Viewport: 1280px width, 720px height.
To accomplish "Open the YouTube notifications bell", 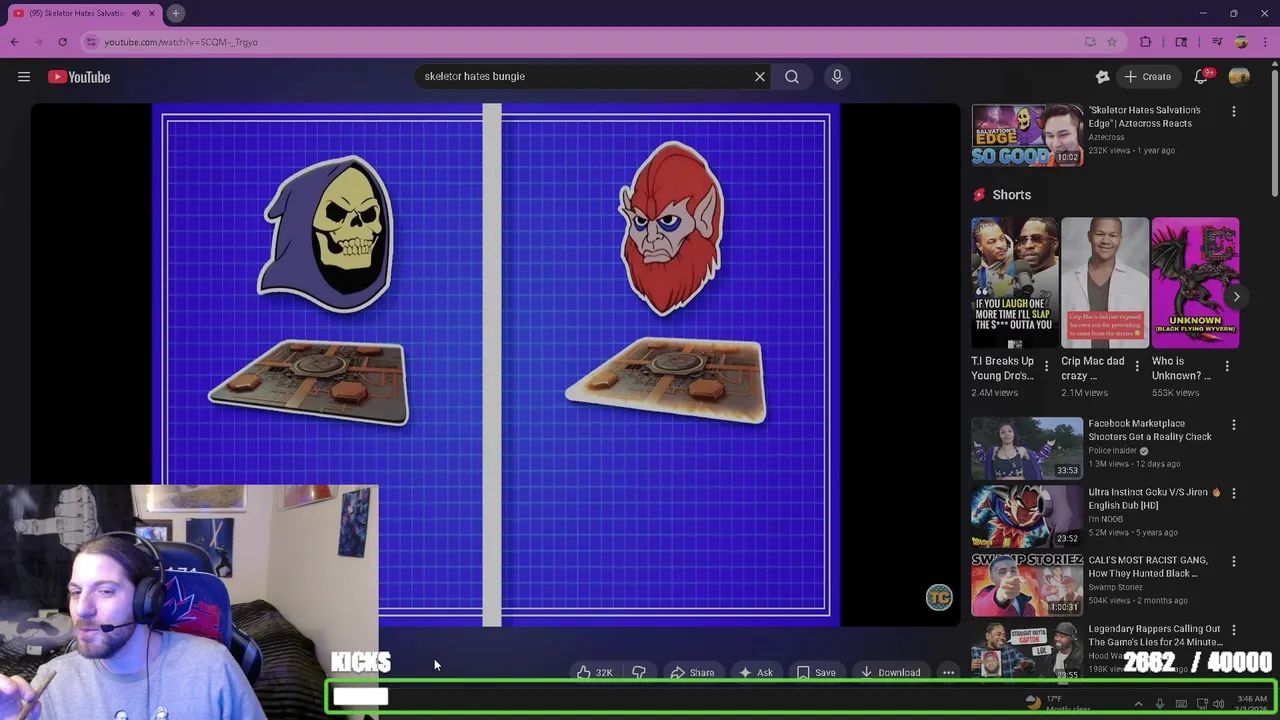I will click(1202, 76).
